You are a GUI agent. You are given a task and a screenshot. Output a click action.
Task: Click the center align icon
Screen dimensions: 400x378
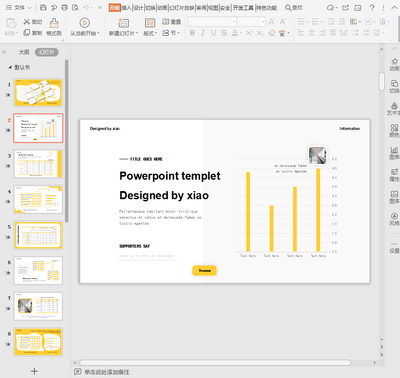[x=312, y=33]
